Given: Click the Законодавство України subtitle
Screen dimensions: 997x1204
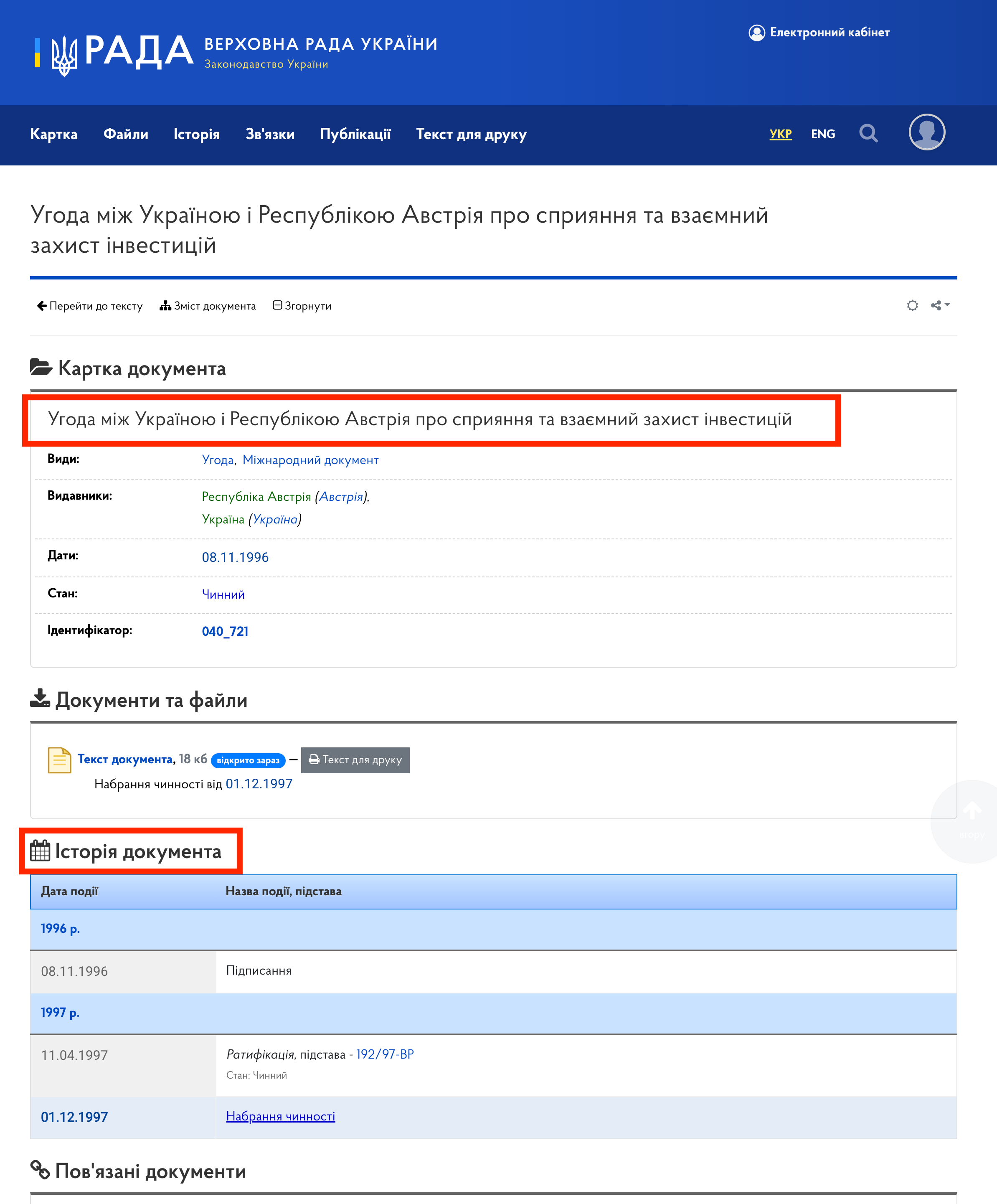Looking at the screenshot, I should click(266, 64).
